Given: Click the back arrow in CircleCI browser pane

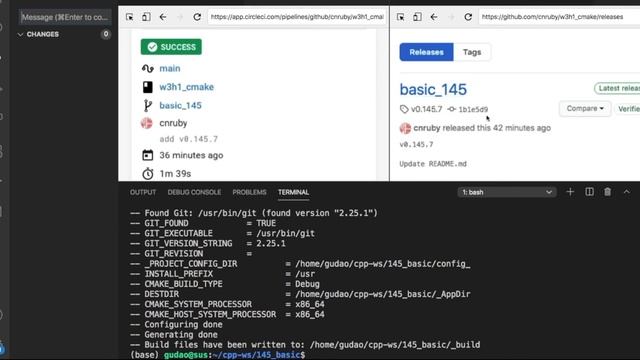Looking at the screenshot, I should tap(163, 17).
